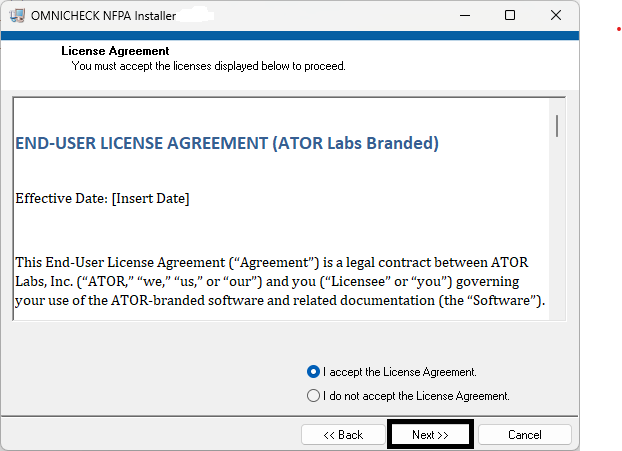
Task: Select "I accept the License Agreement" radio button
Action: [313, 372]
